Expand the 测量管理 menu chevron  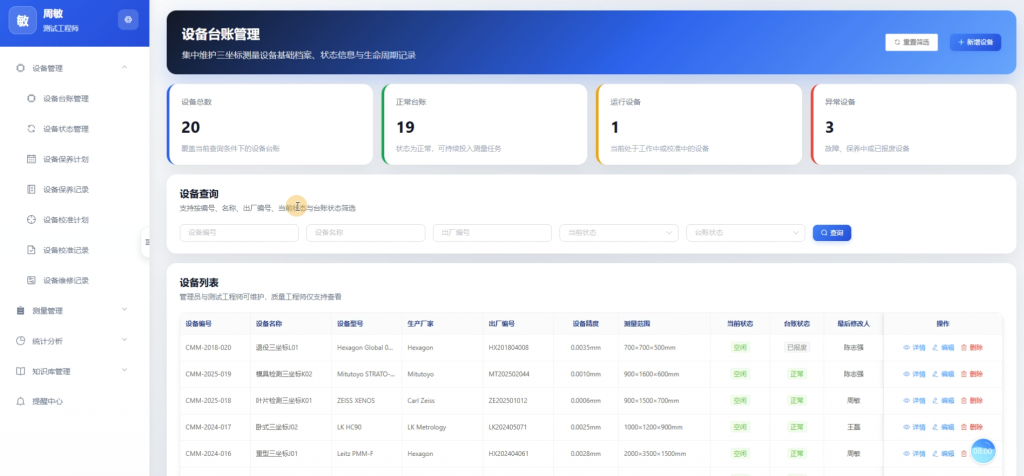pos(125,309)
